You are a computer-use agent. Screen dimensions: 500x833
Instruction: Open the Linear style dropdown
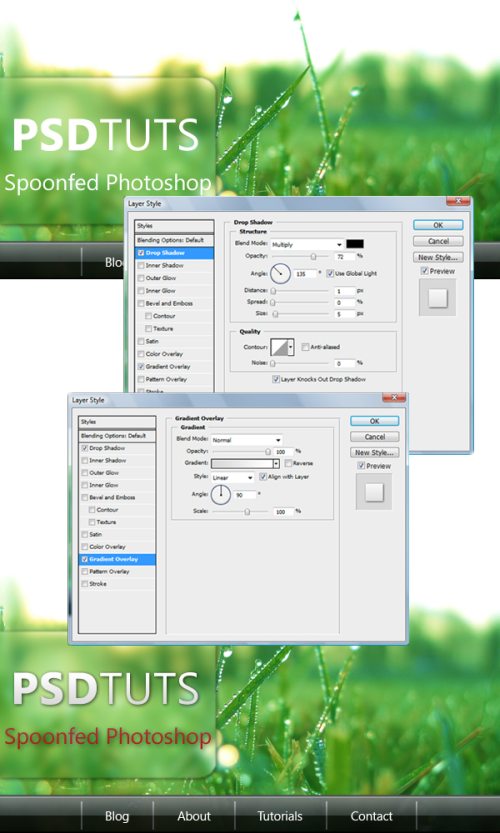232,478
